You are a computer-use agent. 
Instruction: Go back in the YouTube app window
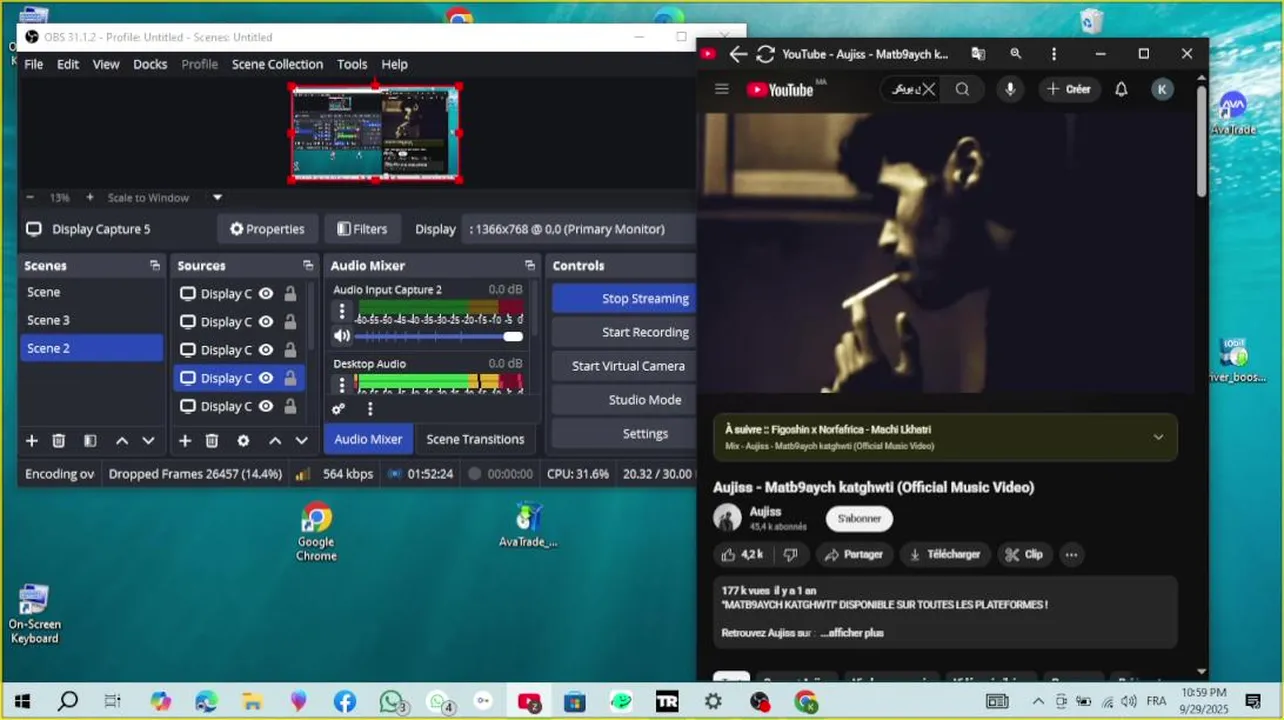pyautogui.click(x=738, y=54)
